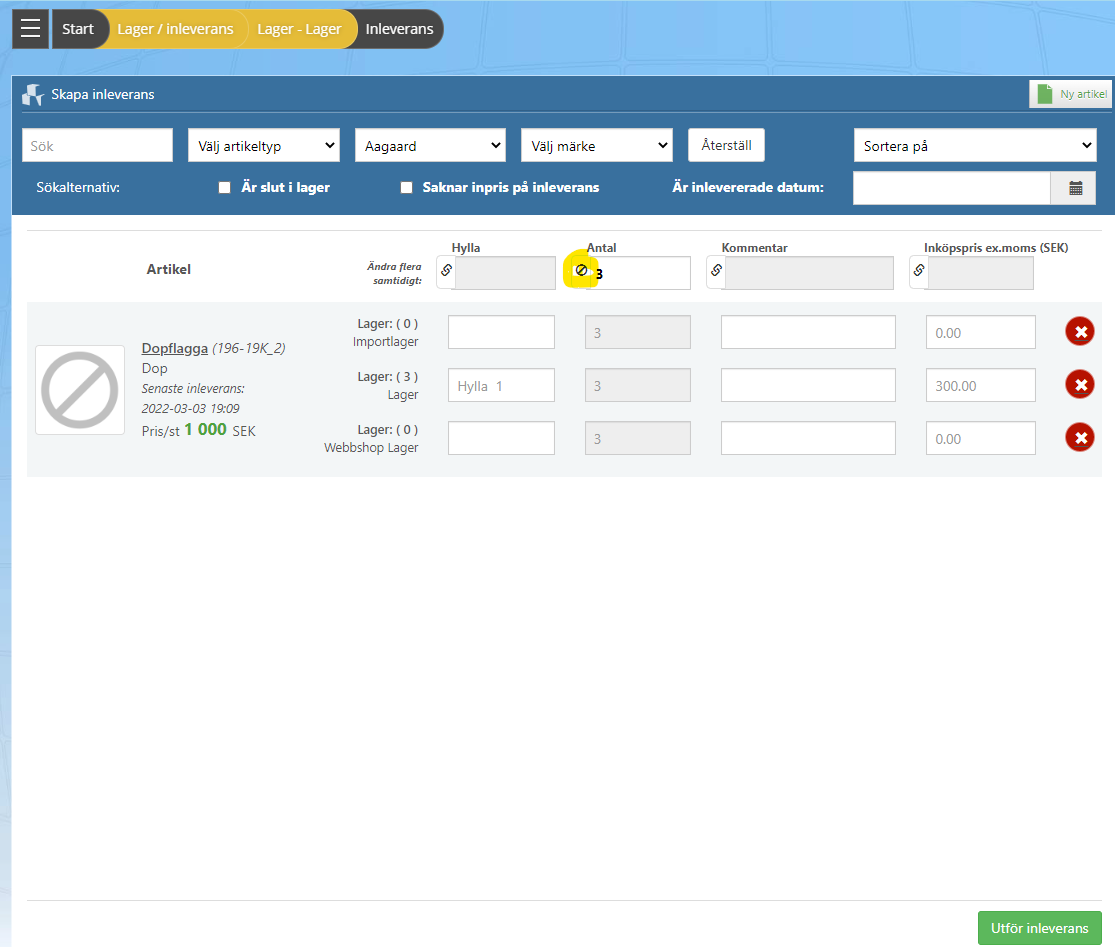
Task: Open the 'Sortera på' dropdown
Action: point(975,146)
